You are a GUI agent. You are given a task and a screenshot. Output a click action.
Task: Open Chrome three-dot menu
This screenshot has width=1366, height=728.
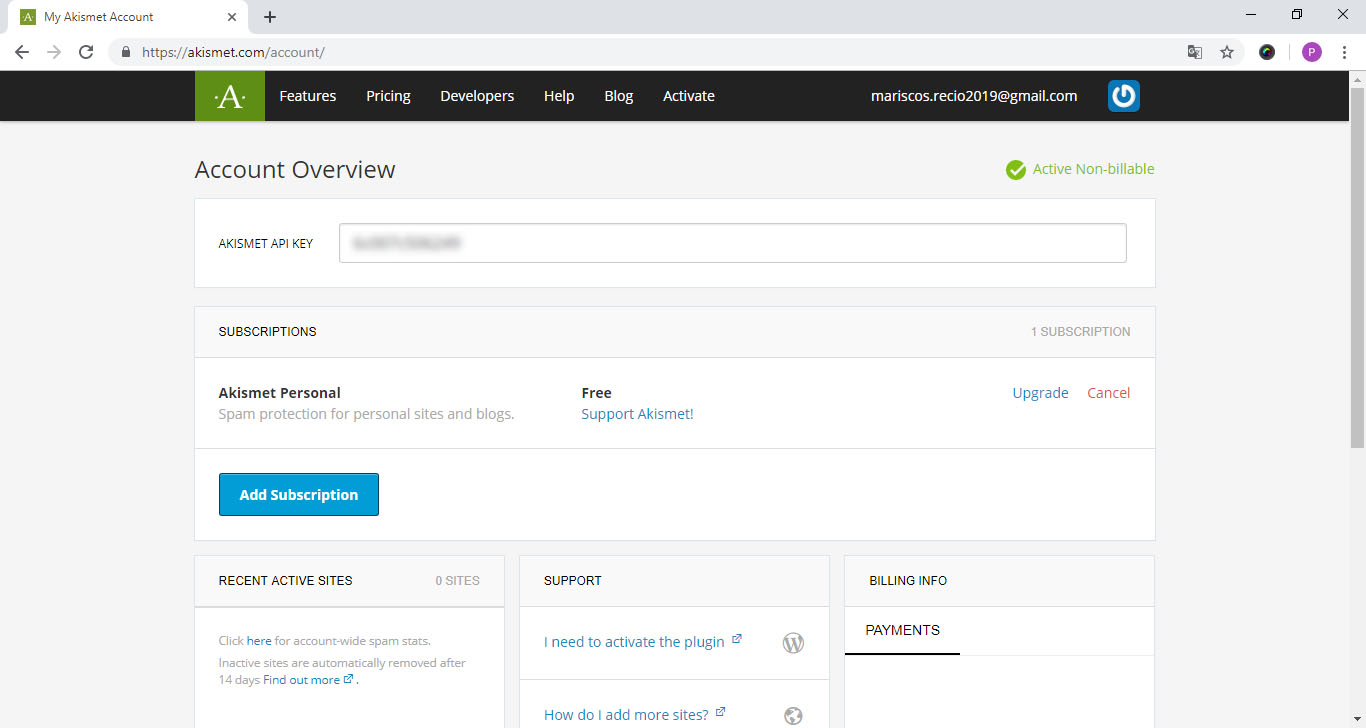point(1345,52)
